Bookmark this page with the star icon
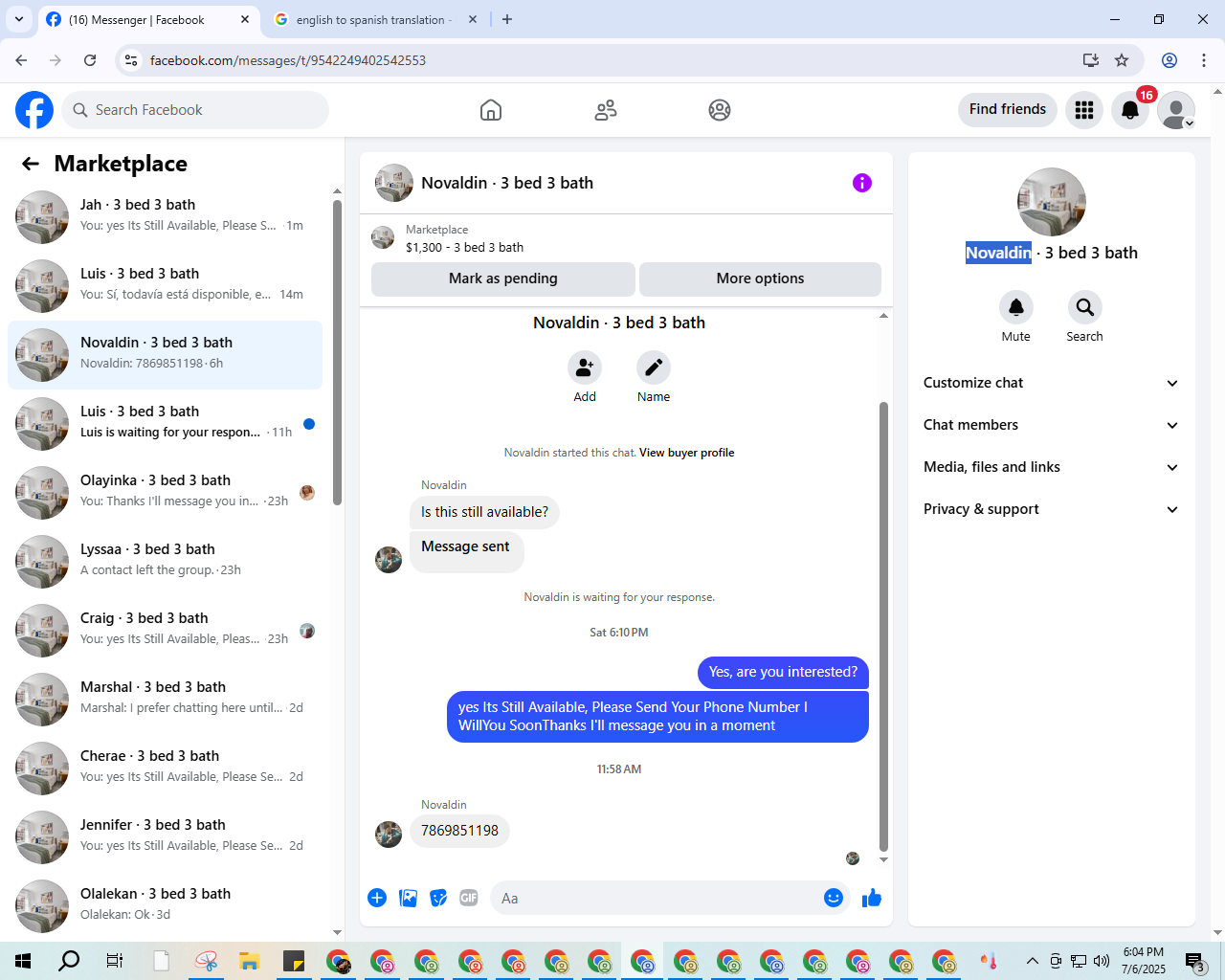The width and height of the screenshot is (1225, 980). click(x=1122, y=60)
